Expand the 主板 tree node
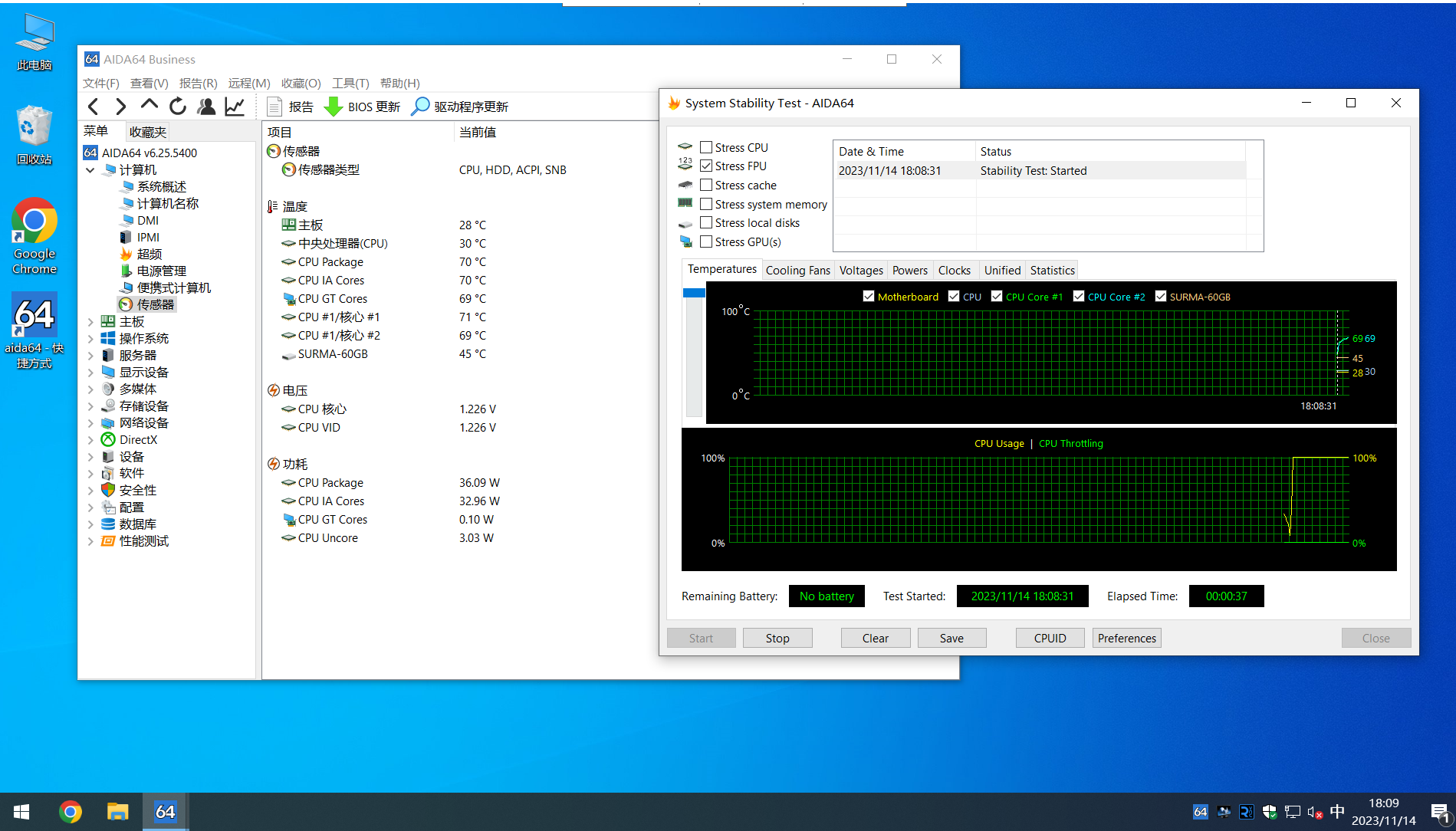The width and height of the screenshot is (1456, 831). click(90, 321)
